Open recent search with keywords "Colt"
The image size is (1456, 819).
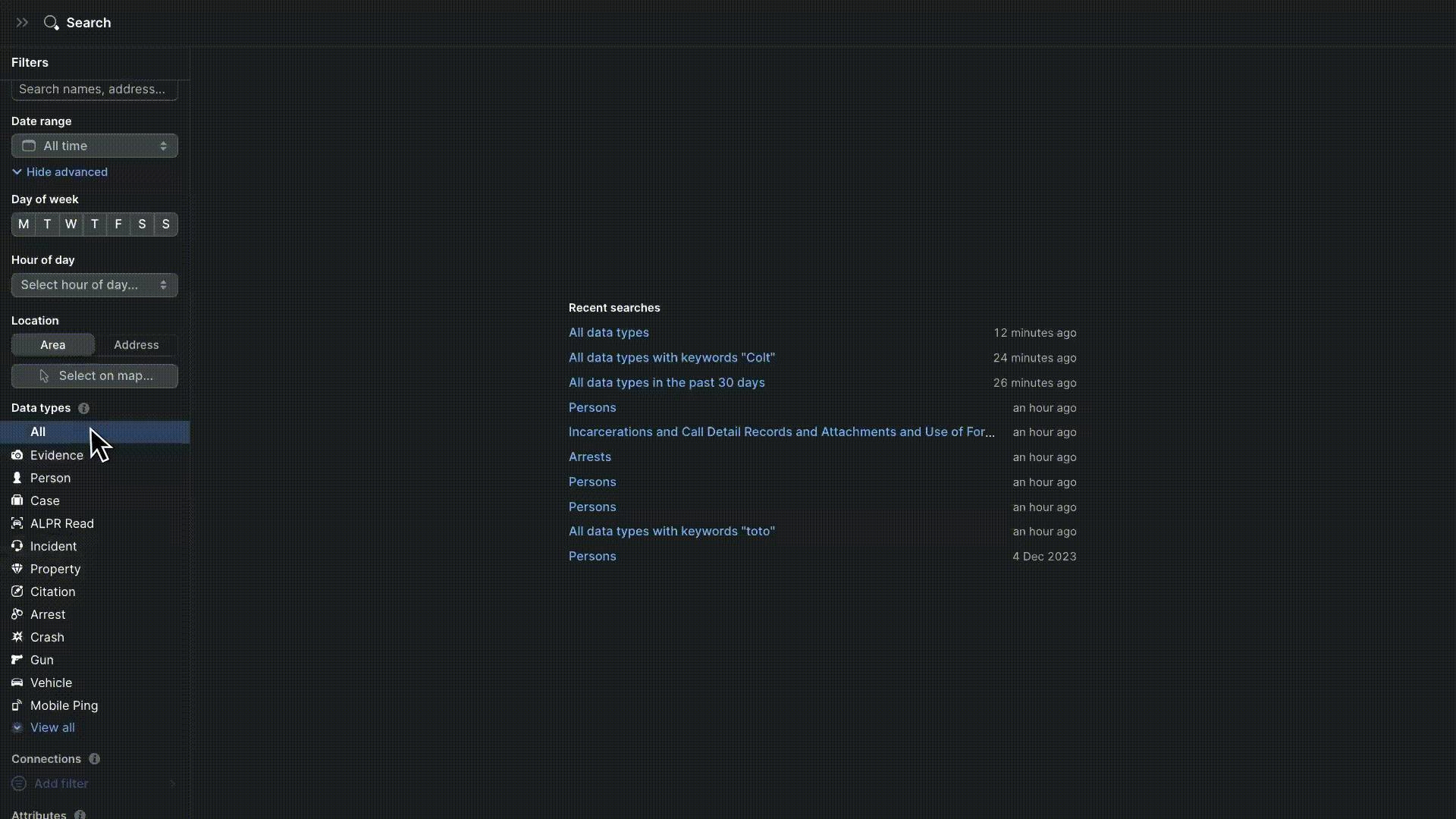point(672,358)
